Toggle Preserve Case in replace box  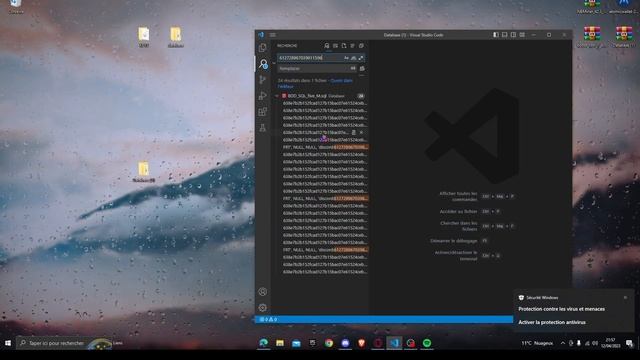coord(353,69)
